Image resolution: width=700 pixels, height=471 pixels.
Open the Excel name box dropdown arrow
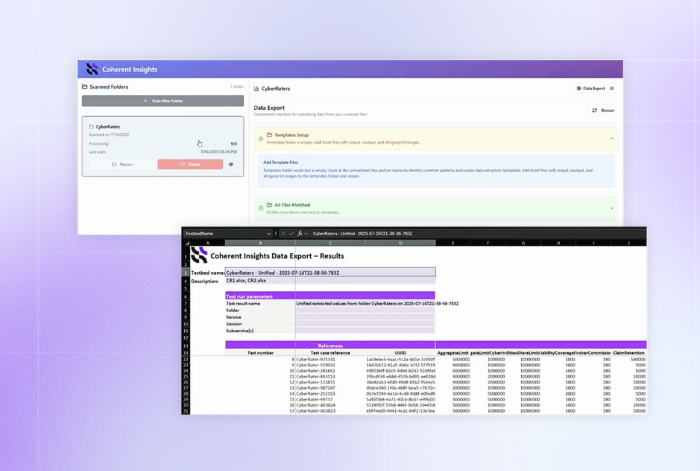tap(268, 233)
